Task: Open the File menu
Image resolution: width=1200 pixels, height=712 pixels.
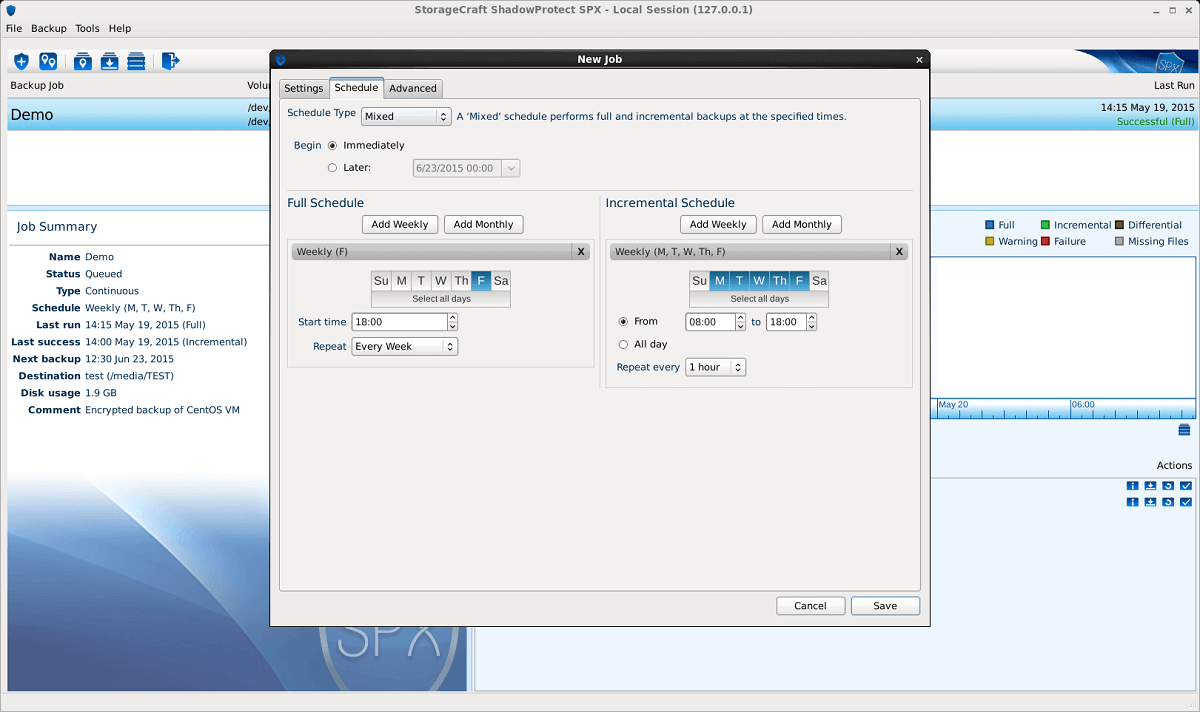Action: 14,29
